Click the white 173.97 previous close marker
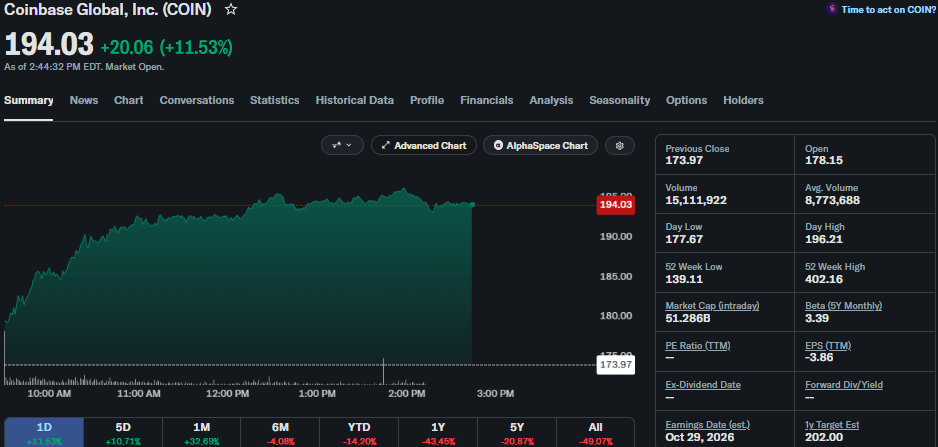Screen dimensions: 938x447 click(x=616, y=364)
